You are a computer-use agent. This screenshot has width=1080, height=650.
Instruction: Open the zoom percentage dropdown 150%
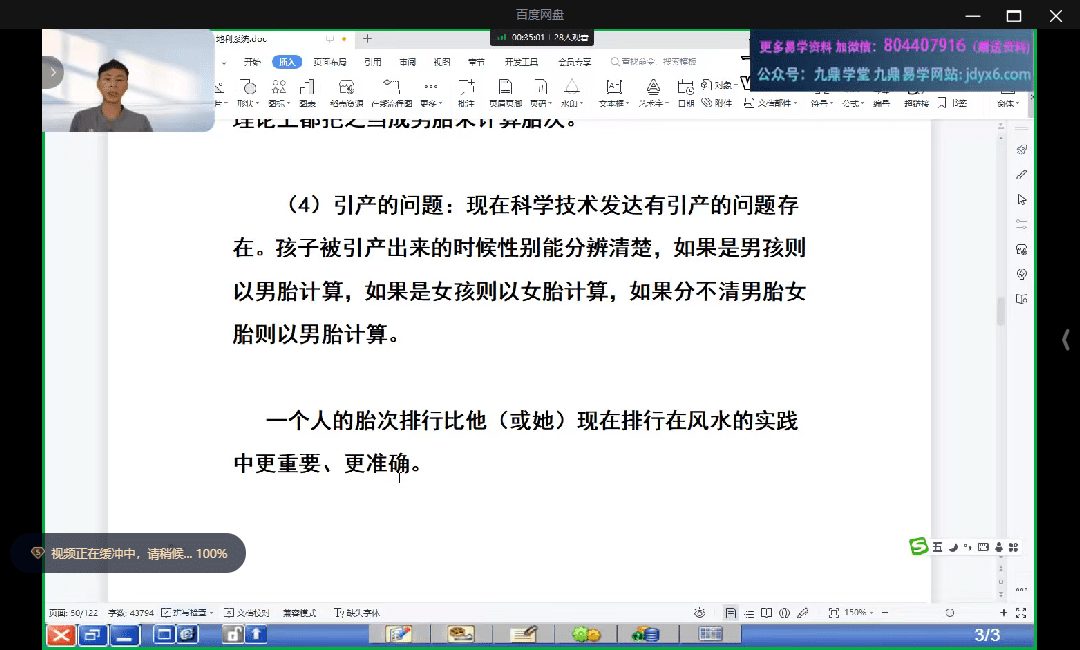point(857,612)
